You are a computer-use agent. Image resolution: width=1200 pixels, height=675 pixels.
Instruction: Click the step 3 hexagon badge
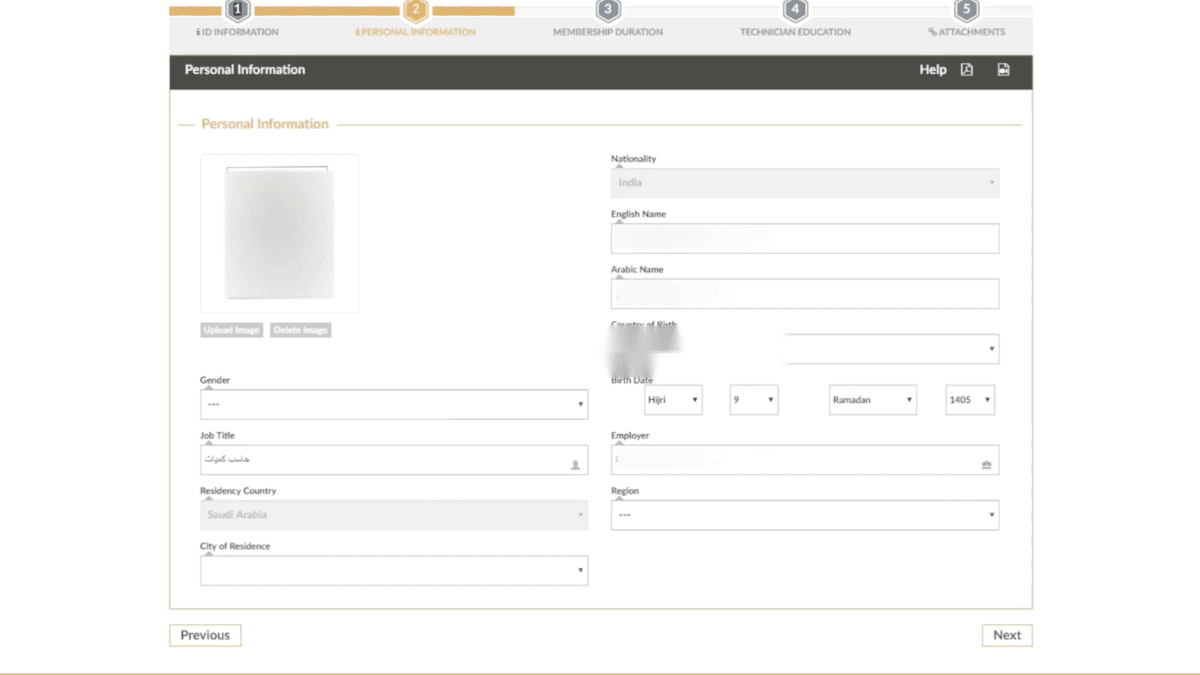click(x=607, y=11)
